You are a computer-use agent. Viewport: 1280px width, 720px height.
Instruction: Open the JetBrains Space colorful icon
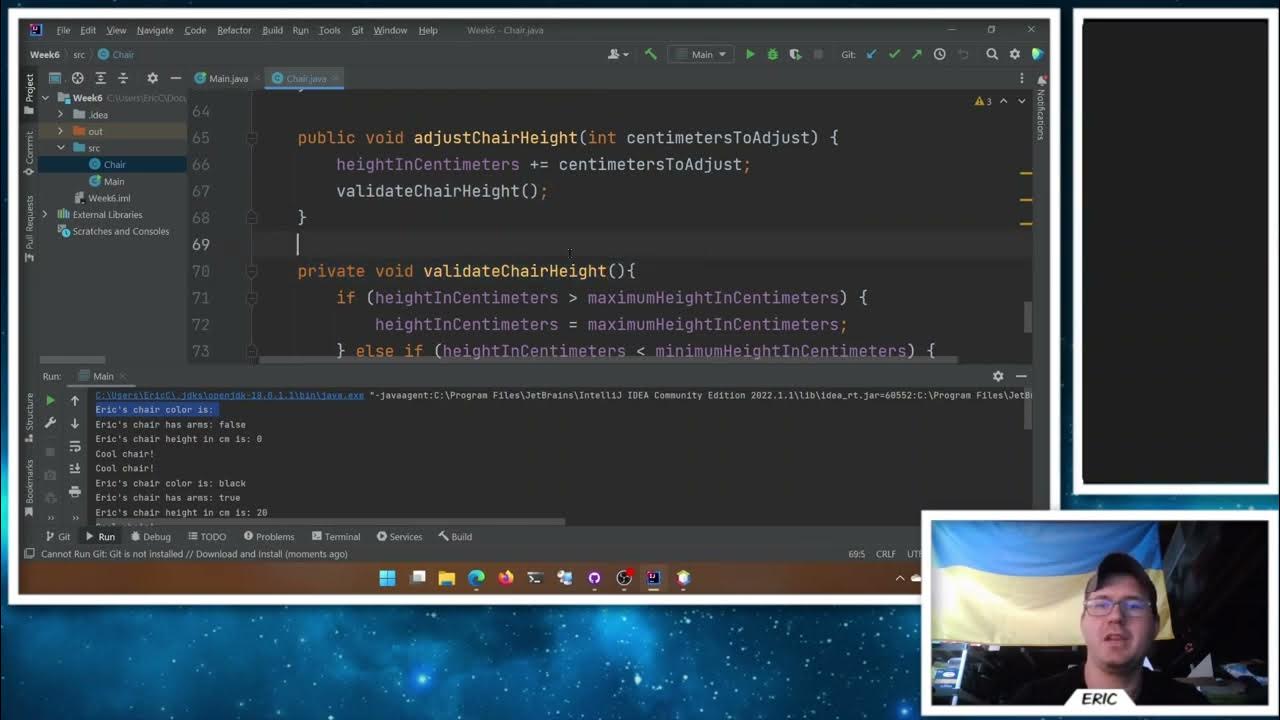click(1038, 54)
